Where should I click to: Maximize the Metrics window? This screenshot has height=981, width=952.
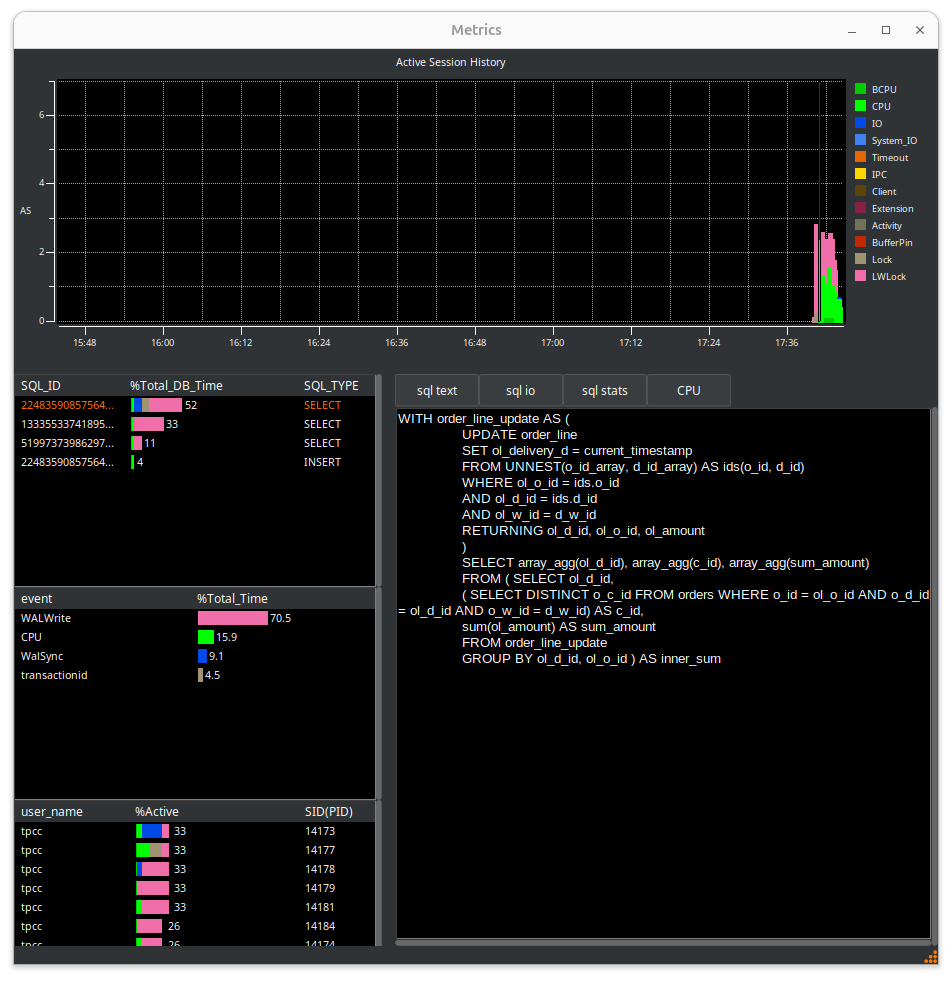pos(885,30)
